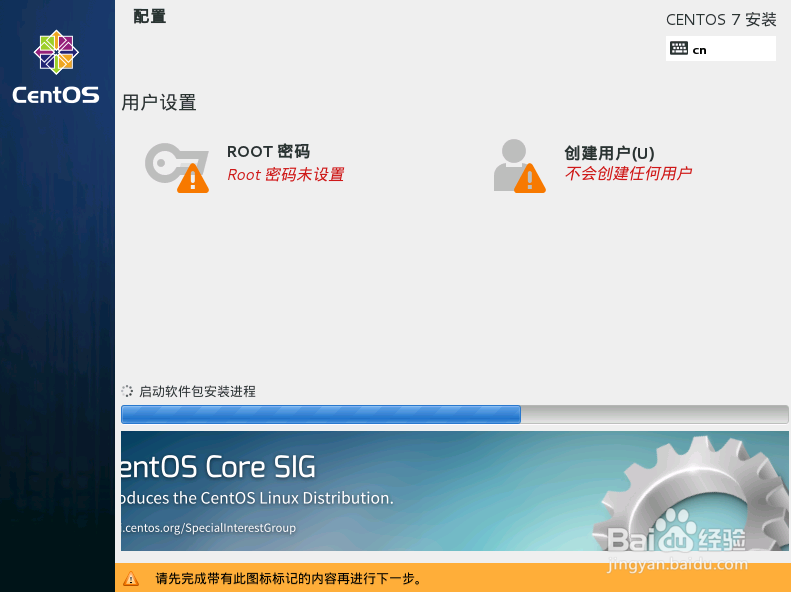Open the 创建用户 person icon
This screenshot has height=592, width=791.
coord(519,166)
